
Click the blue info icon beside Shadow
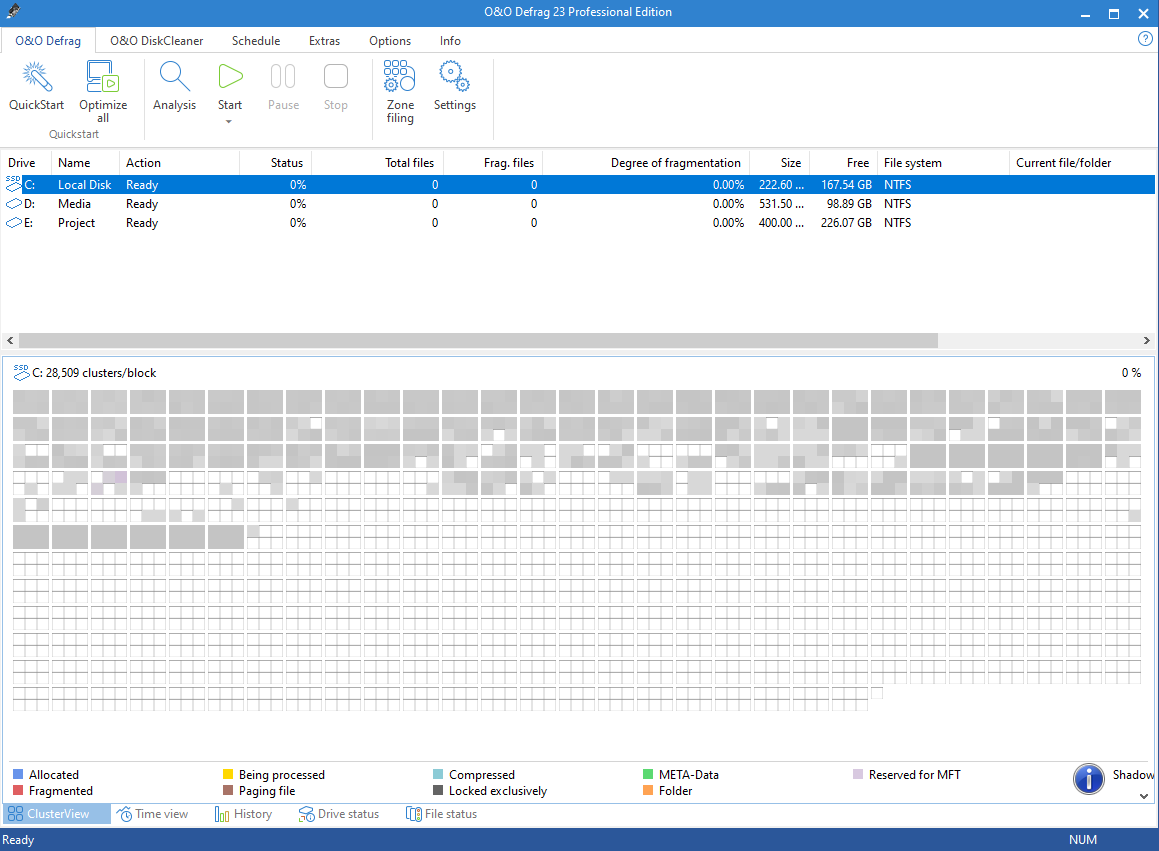click(1088, 779)
